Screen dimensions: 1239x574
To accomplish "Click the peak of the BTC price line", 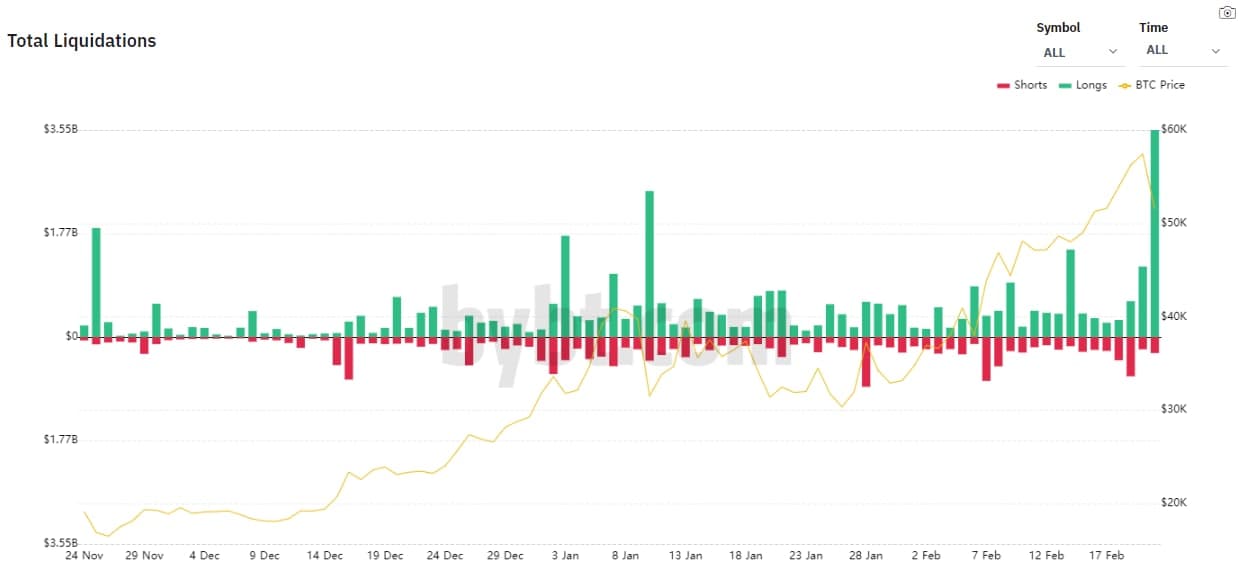I will pyautogui.click(x=1142, y=154).
